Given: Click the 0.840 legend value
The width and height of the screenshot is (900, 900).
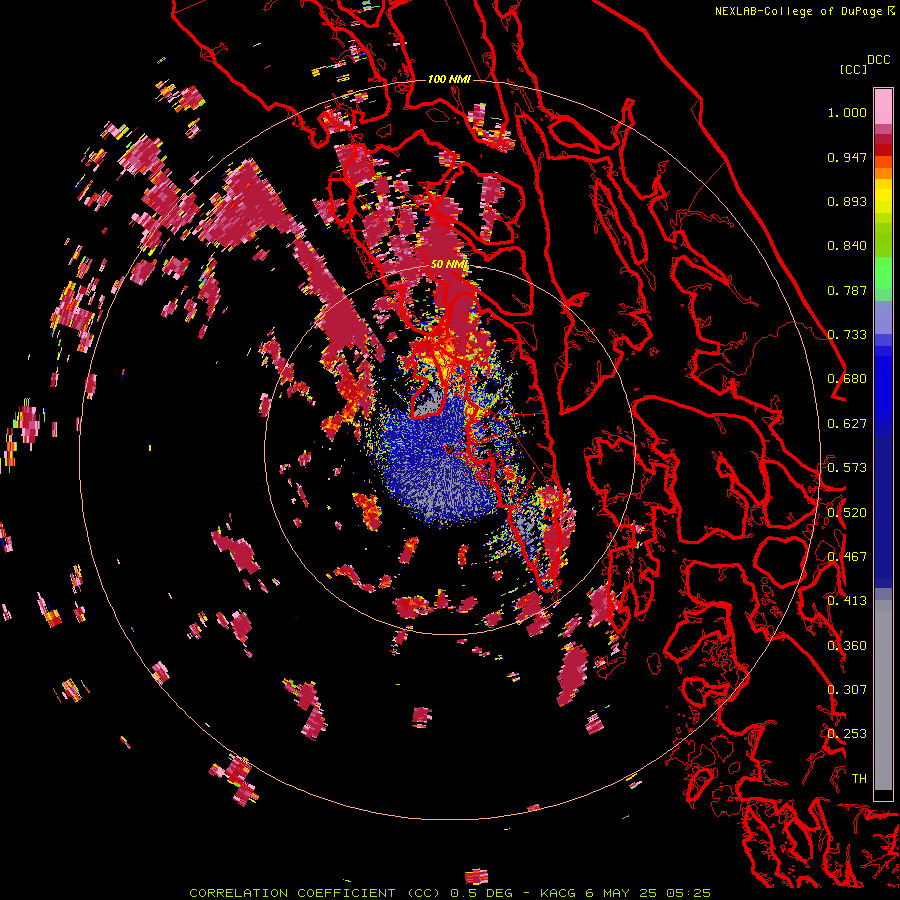Looking at the screenshot, I should (847, 246).
